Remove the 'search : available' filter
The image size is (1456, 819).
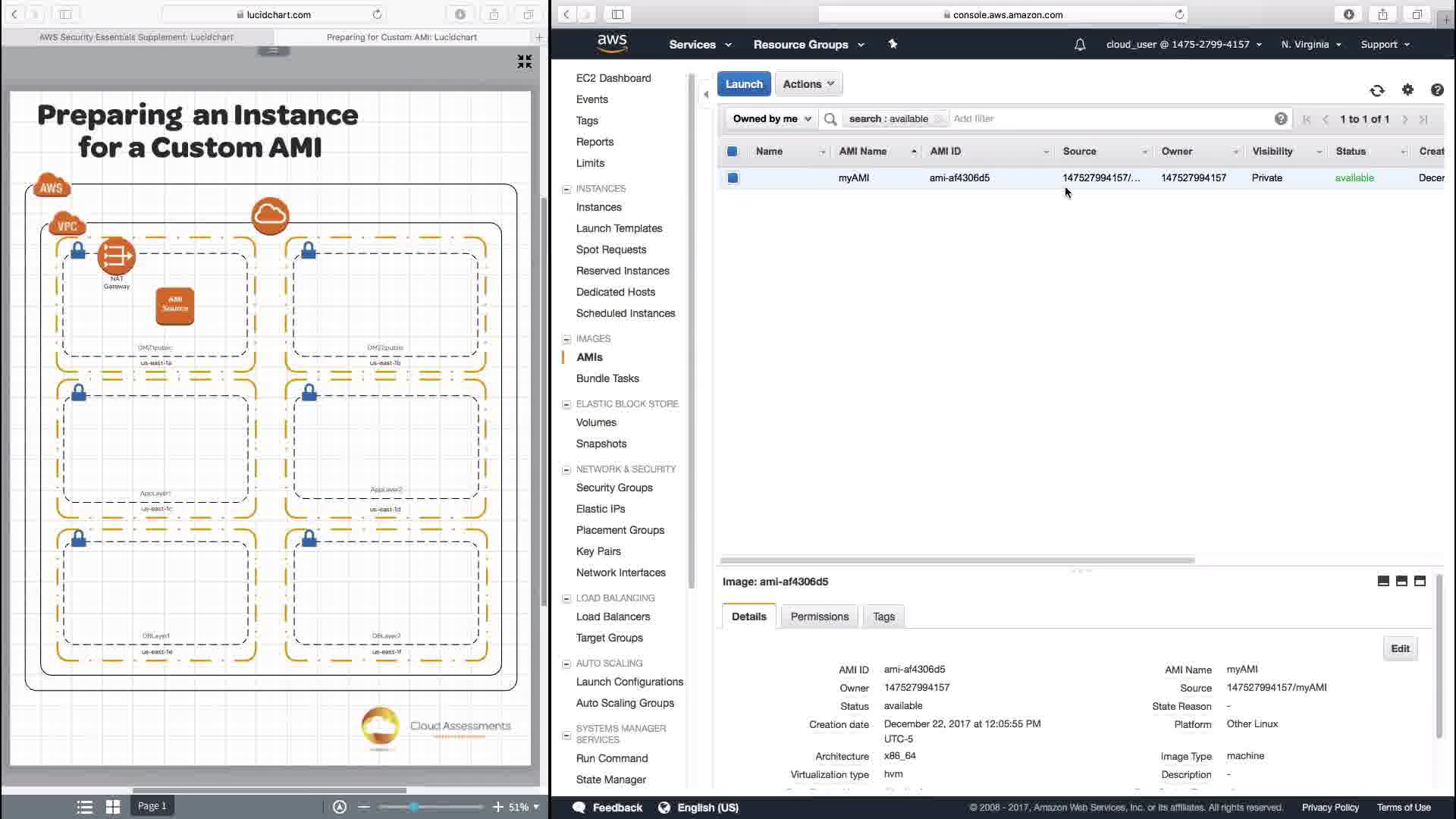[938, 119]
